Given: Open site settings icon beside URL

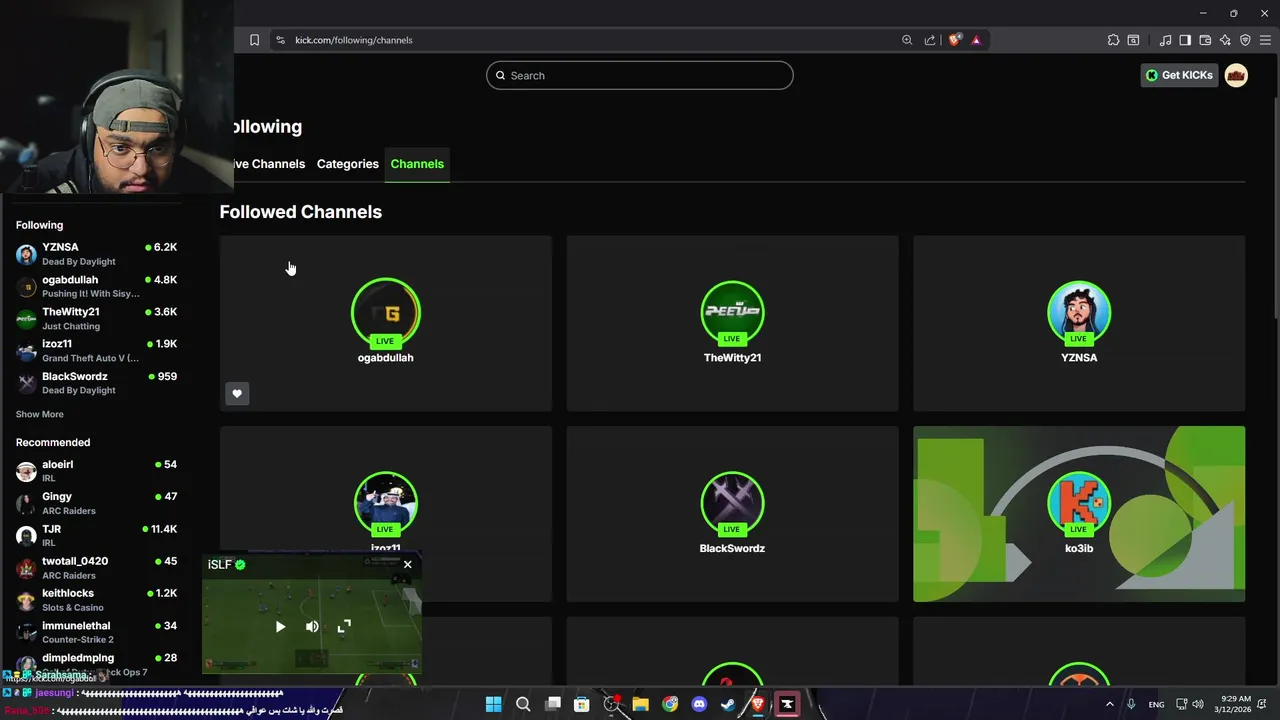Looking at the screenshot, I should click(280, 40).
